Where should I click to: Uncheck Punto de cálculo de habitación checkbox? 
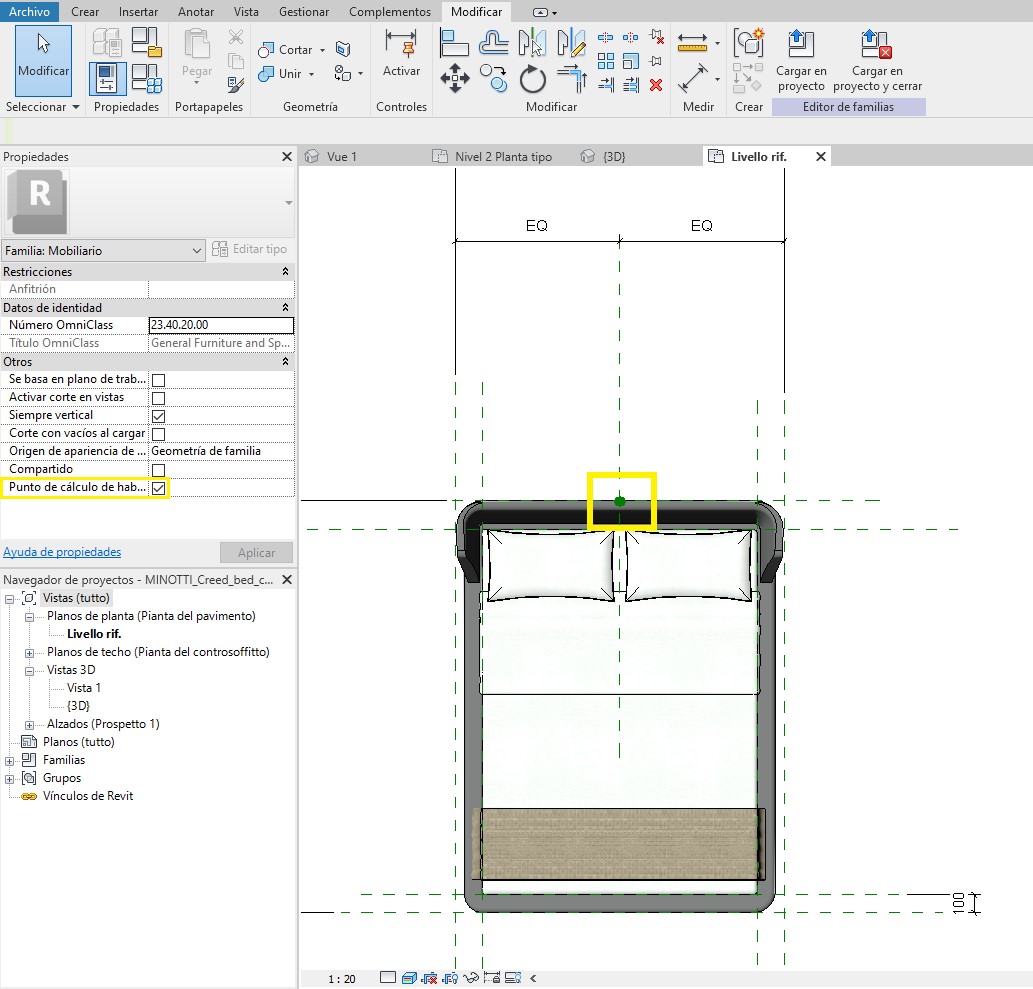[158, 488]
